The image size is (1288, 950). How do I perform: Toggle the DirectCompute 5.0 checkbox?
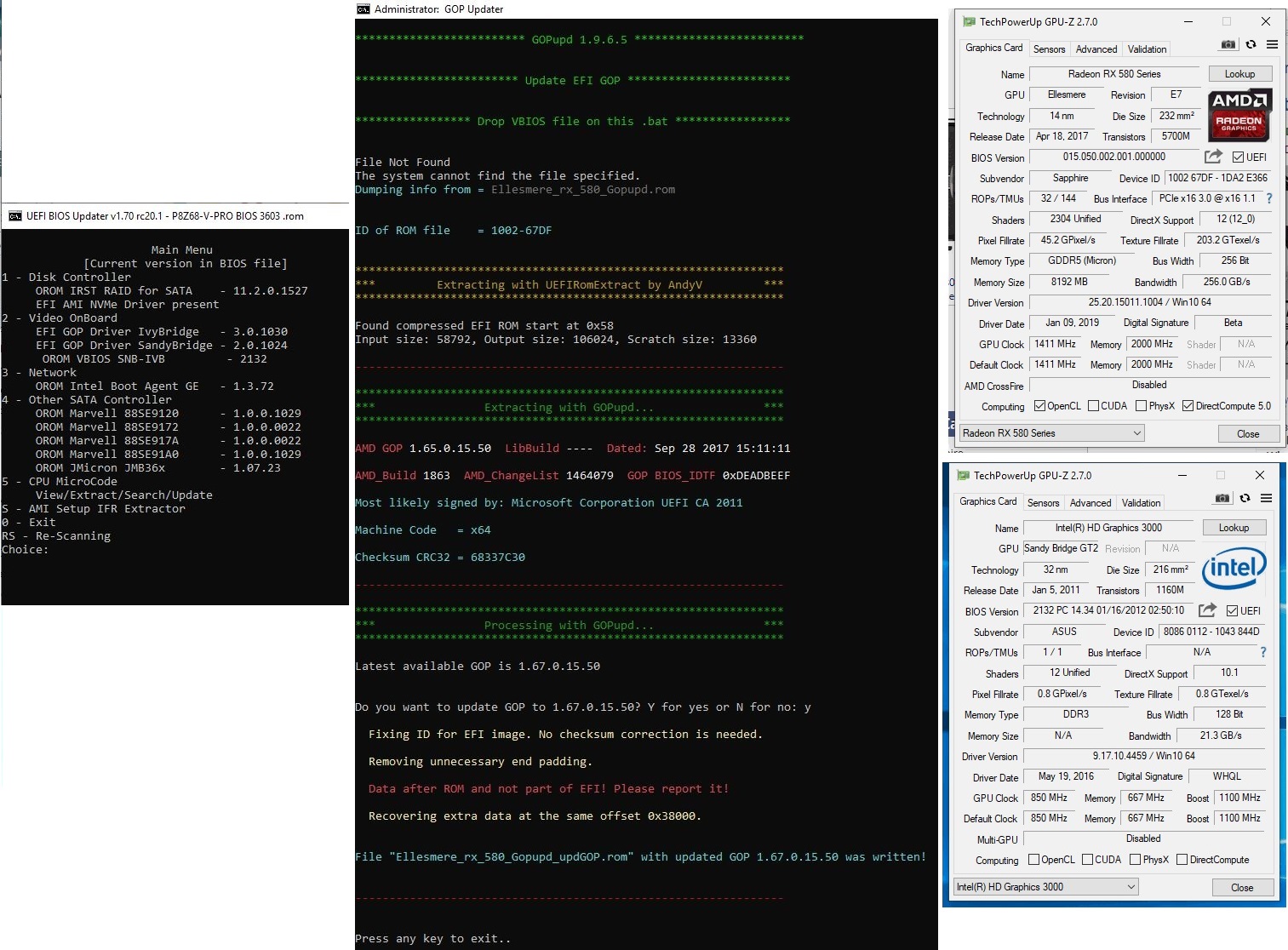pyautogui.click(x=1188, y=406)
